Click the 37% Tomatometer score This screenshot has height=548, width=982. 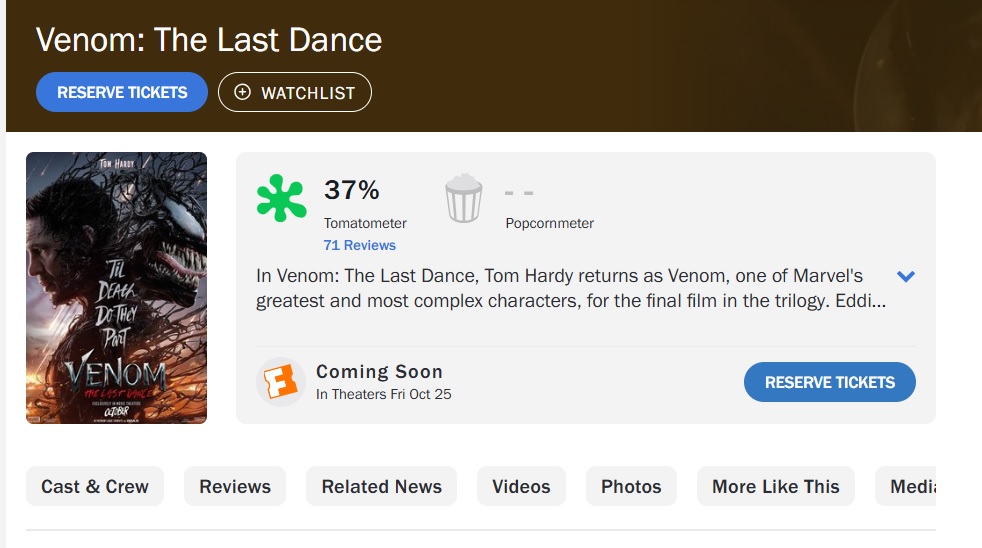click(351, 190)
